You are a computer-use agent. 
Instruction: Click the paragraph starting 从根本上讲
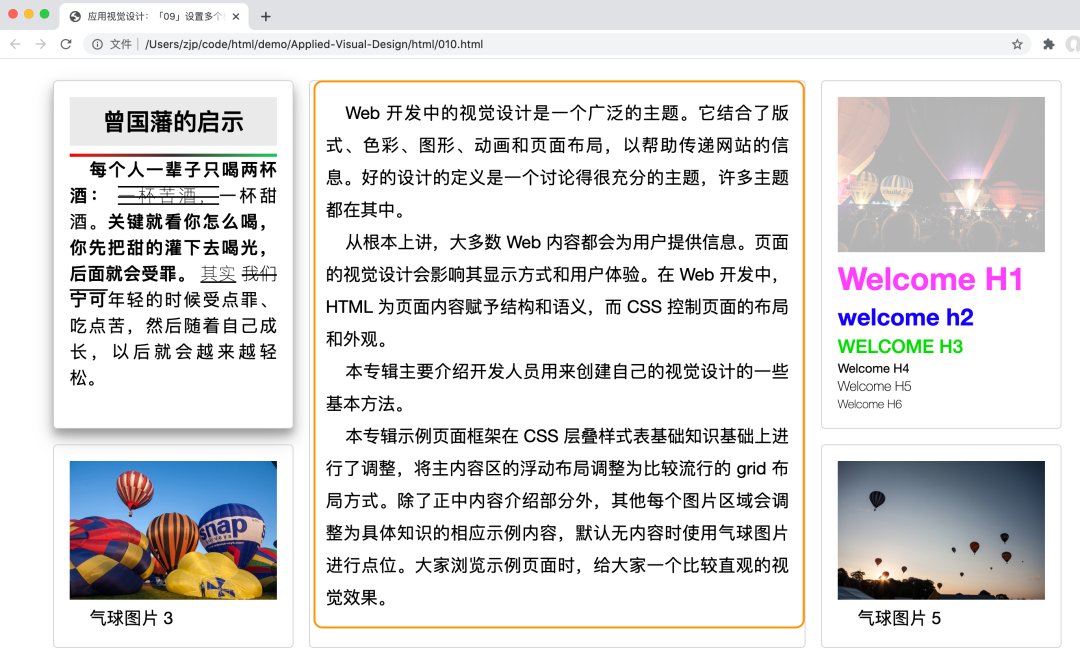coord(557,290)
